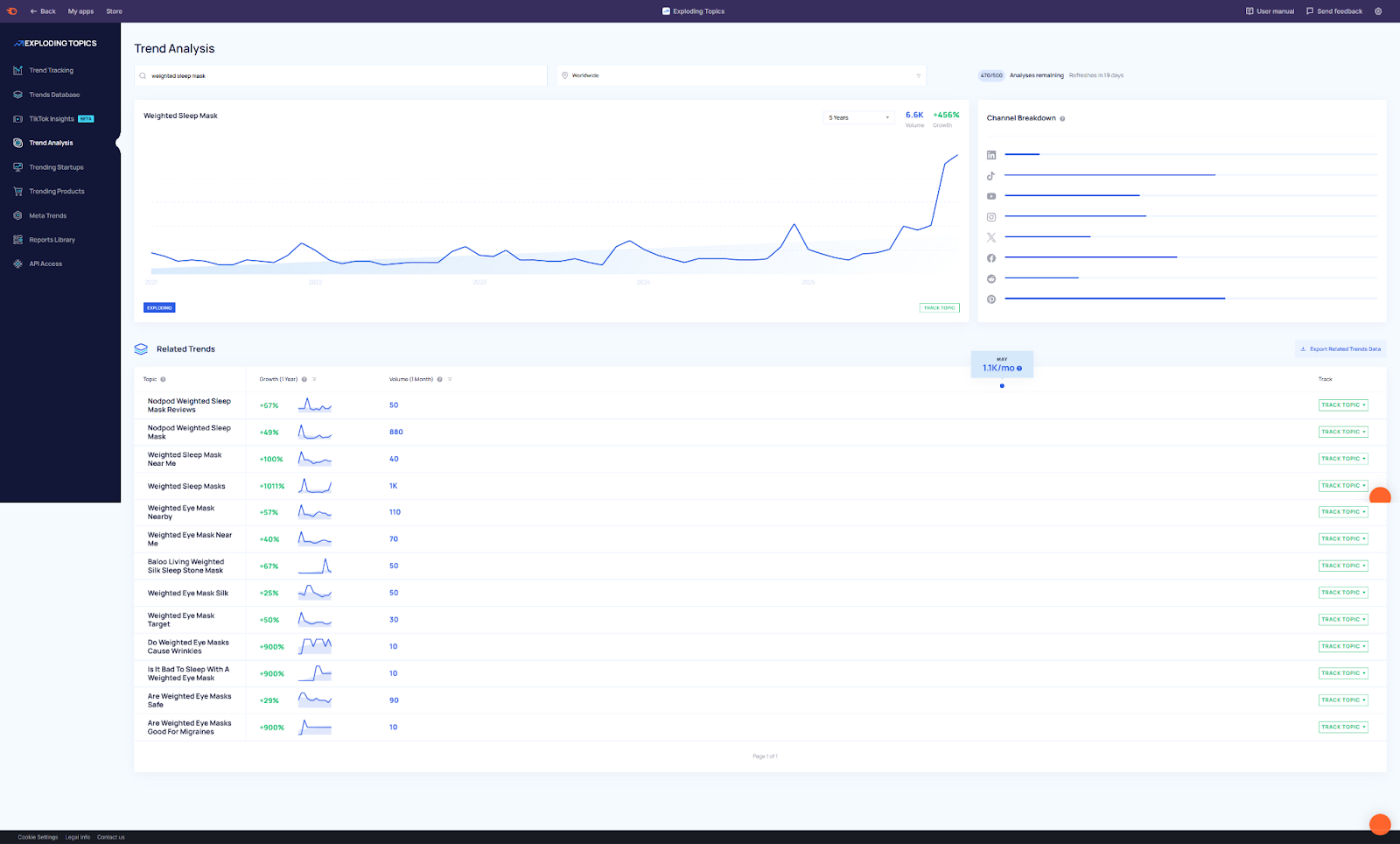Click Export Related Trends Data button

pyautogui.click(x=1340, y=349)
